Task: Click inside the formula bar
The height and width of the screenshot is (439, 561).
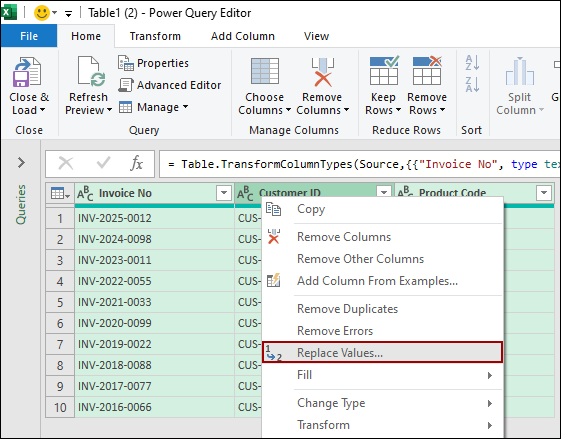Action: click(360, 164)
